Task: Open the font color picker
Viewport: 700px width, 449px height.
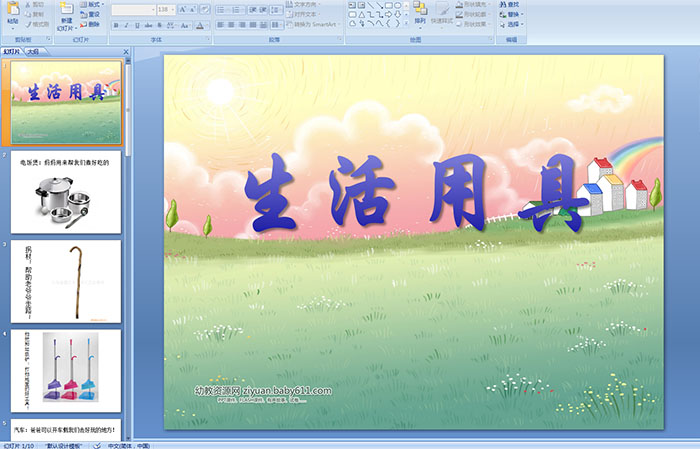Action: click(200, 24)
